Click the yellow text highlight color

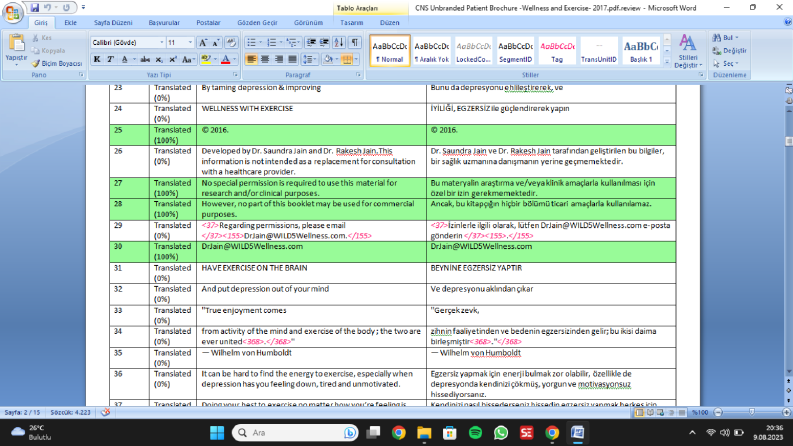[x=205, y=60]
